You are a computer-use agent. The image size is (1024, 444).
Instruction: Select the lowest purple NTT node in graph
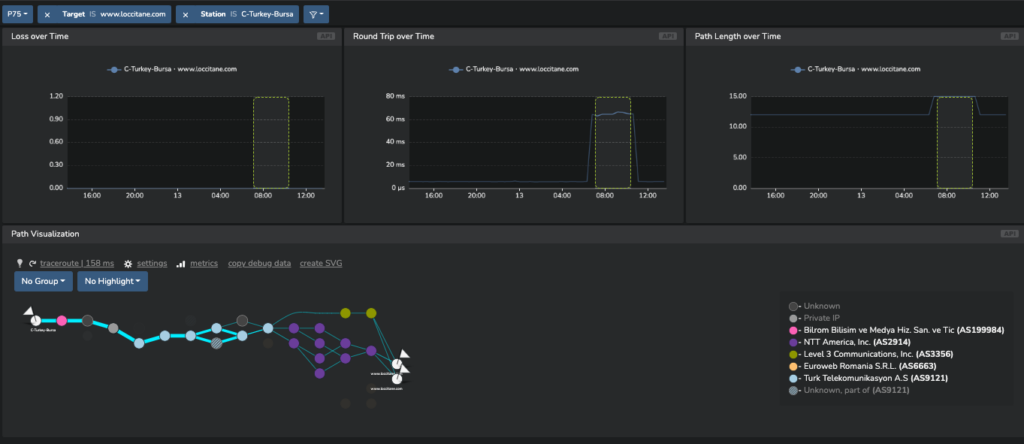319,373
